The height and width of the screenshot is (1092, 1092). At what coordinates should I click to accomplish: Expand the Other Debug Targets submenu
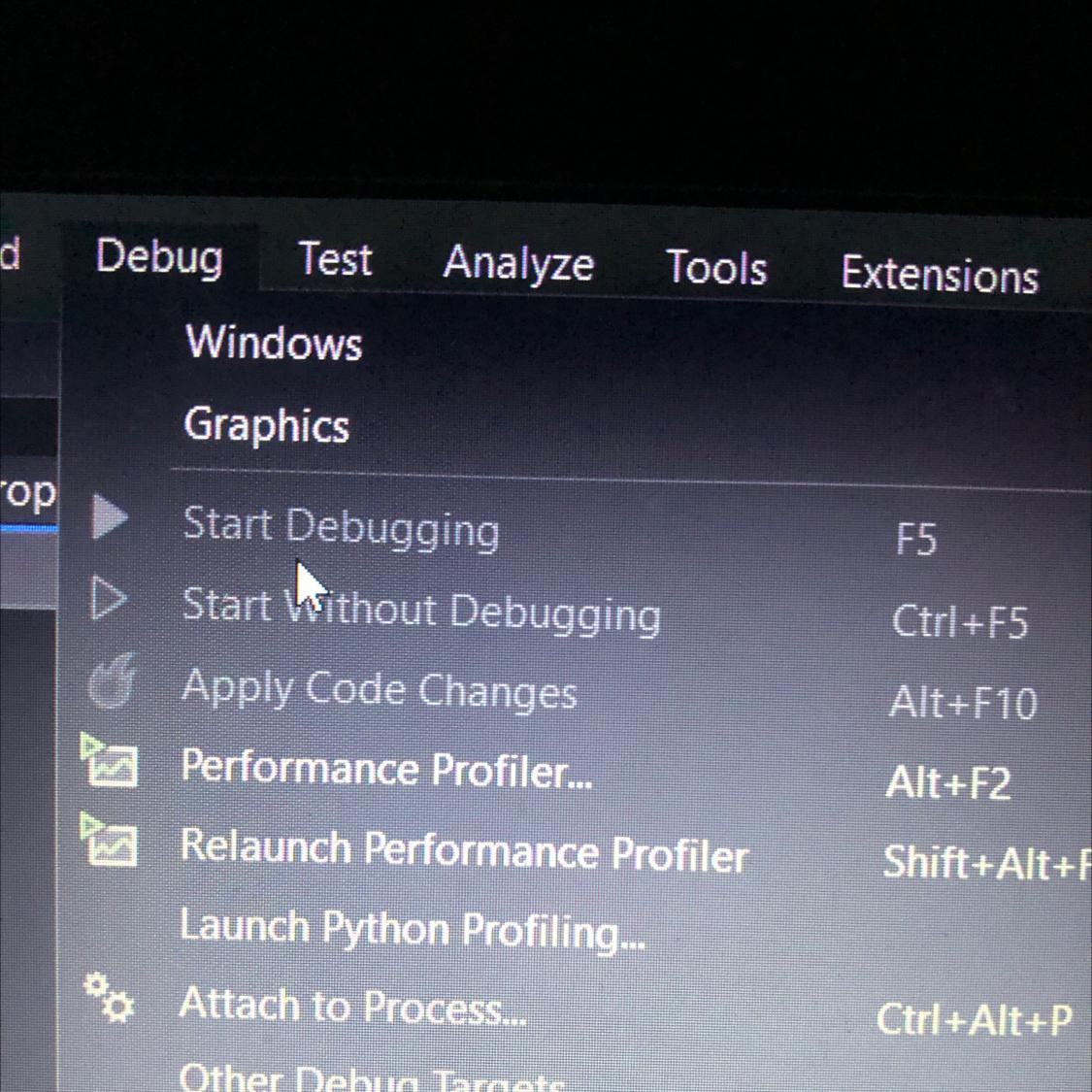pos(372,1077)
